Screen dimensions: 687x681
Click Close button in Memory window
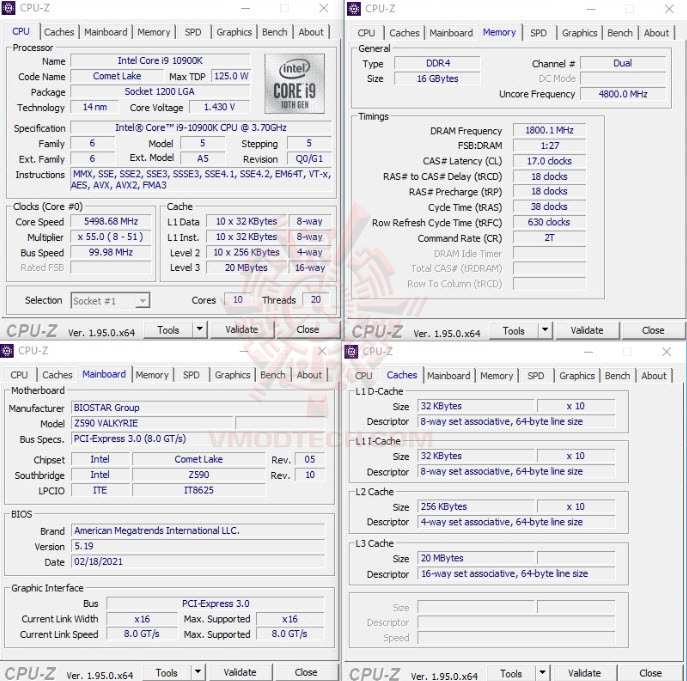click(653, 330)
